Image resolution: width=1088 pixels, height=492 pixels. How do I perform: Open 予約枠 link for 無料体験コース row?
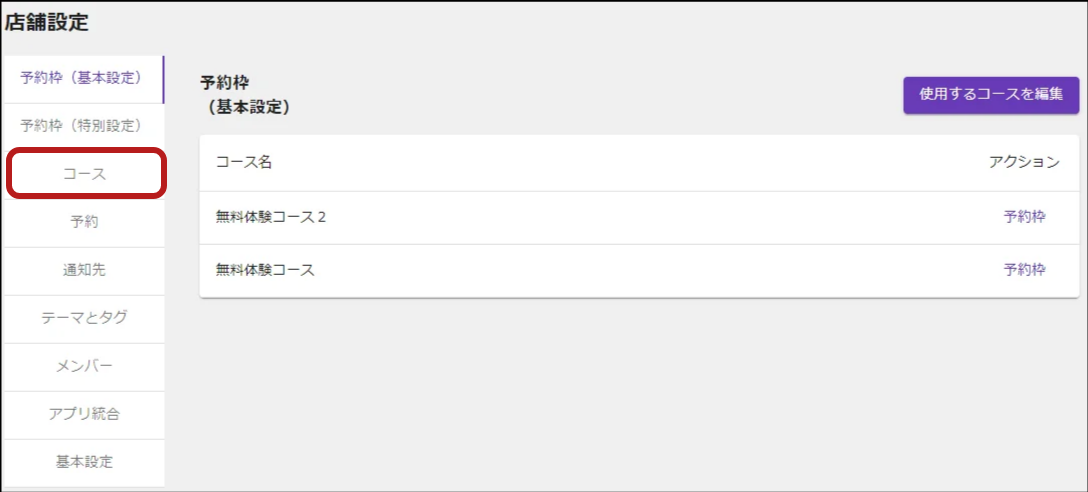1024,270
